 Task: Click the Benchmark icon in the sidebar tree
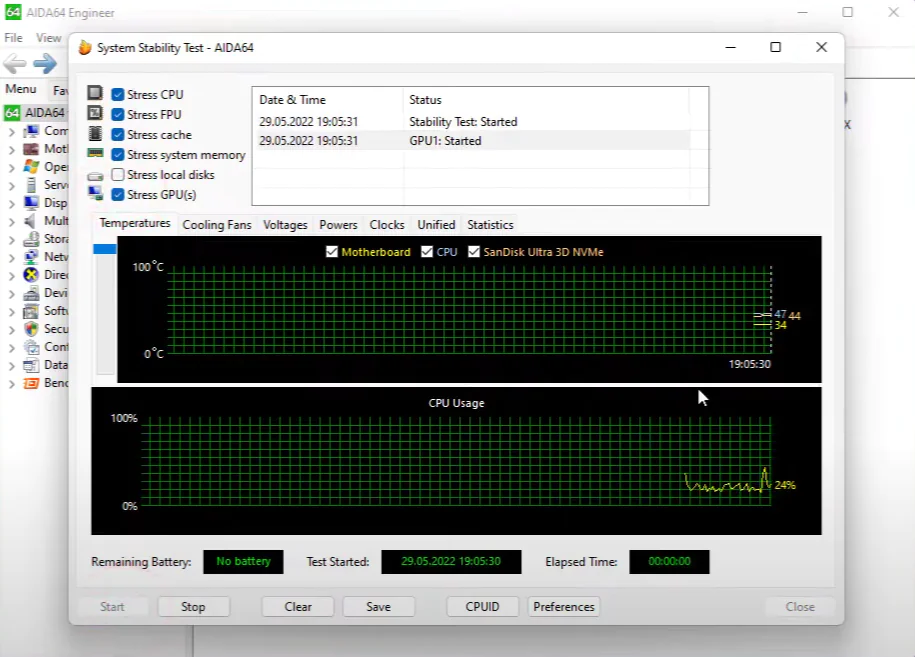pos(31,383)
